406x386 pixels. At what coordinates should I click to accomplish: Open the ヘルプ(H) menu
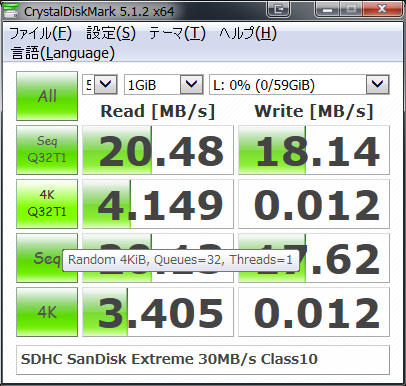pos(248,33)
